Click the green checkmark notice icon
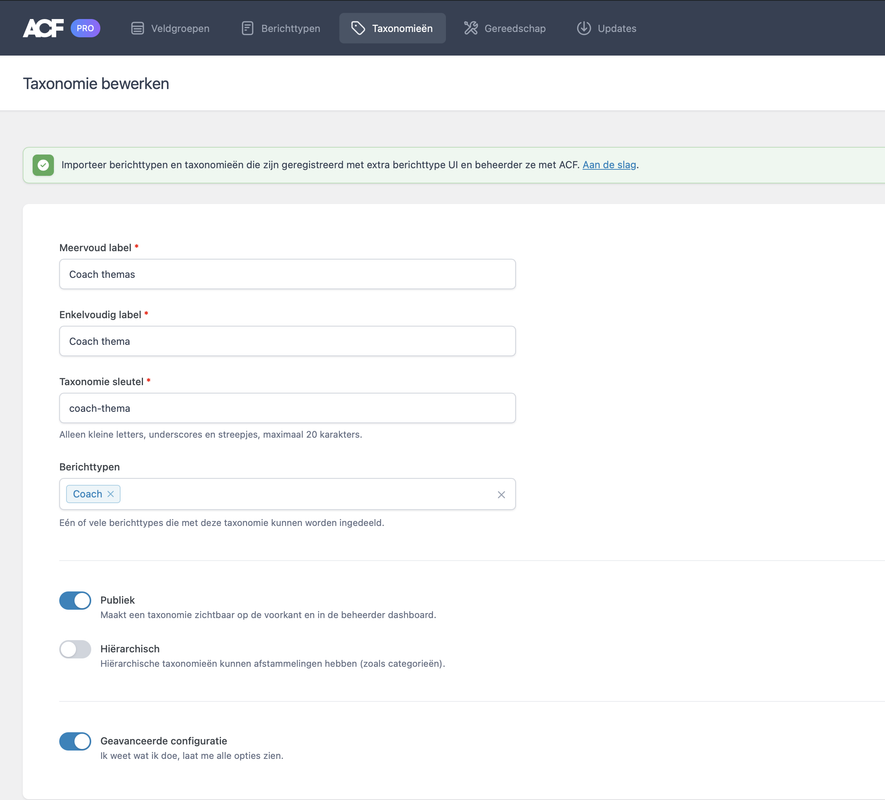Image resolution: width=885 pixels, height=800 pixels. pos(43,165)
